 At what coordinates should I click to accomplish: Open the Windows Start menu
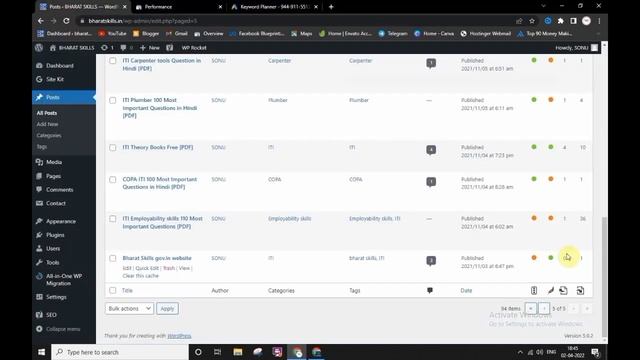(42, 352)
